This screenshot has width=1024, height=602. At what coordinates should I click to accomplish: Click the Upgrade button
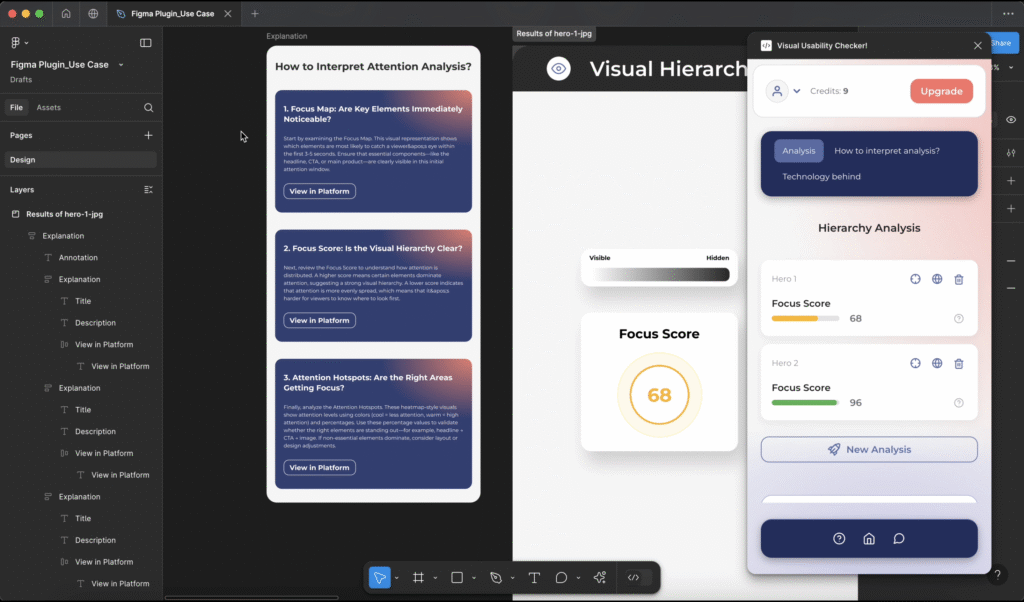pyautogui.click(x=941, y=91)
